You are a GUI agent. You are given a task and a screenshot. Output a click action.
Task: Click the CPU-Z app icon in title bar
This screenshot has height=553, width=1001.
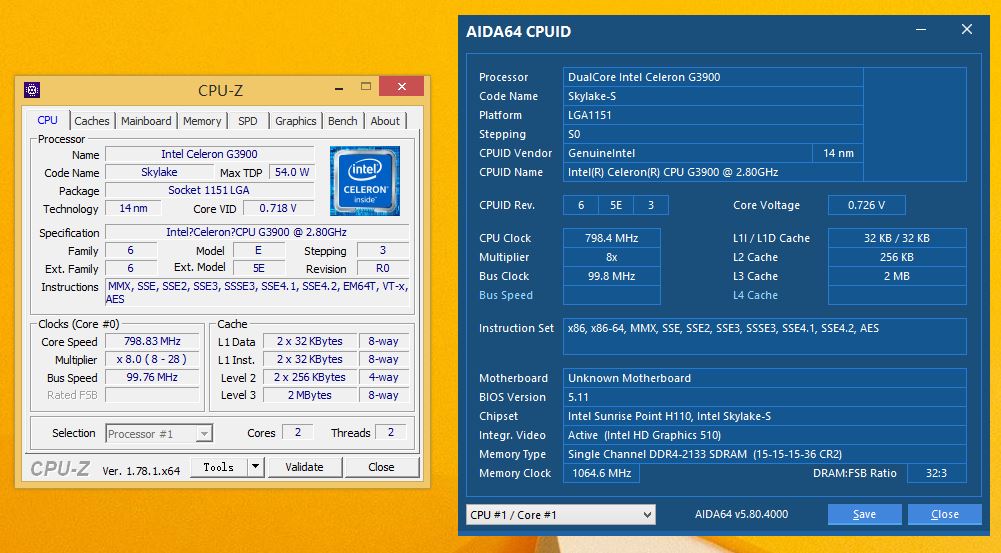(x=32, y=89)
